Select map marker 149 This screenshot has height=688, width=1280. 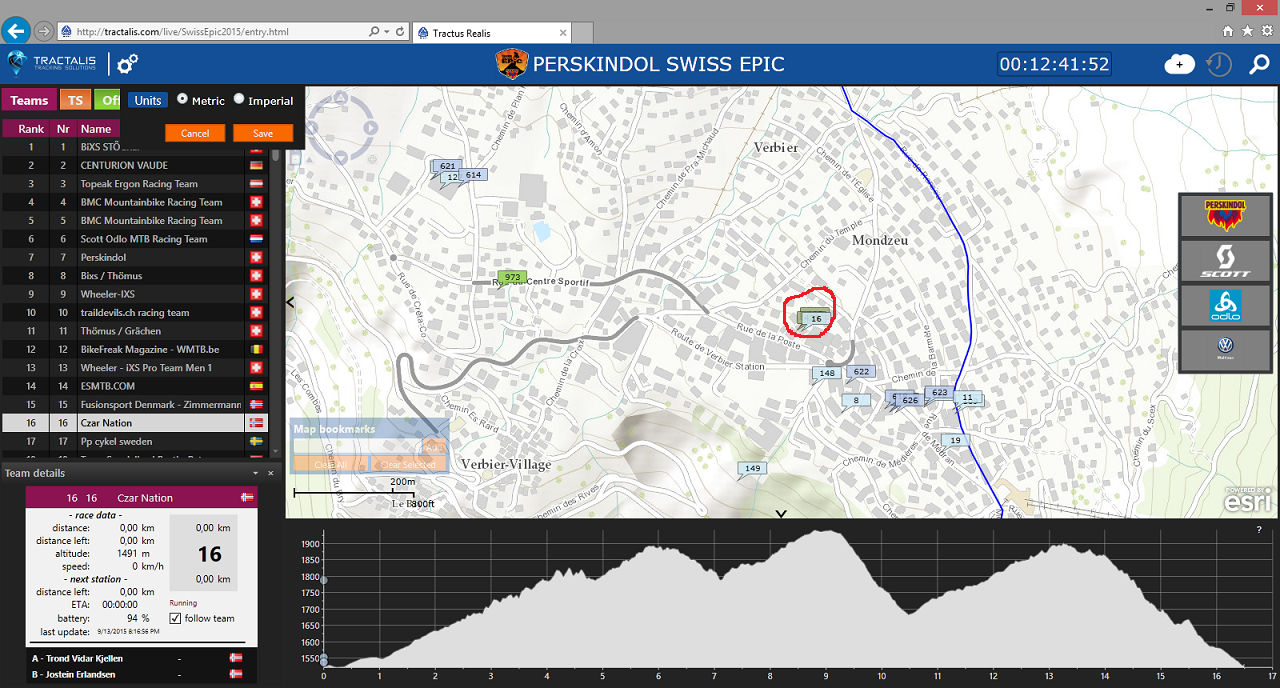click(x=752, y=468)
